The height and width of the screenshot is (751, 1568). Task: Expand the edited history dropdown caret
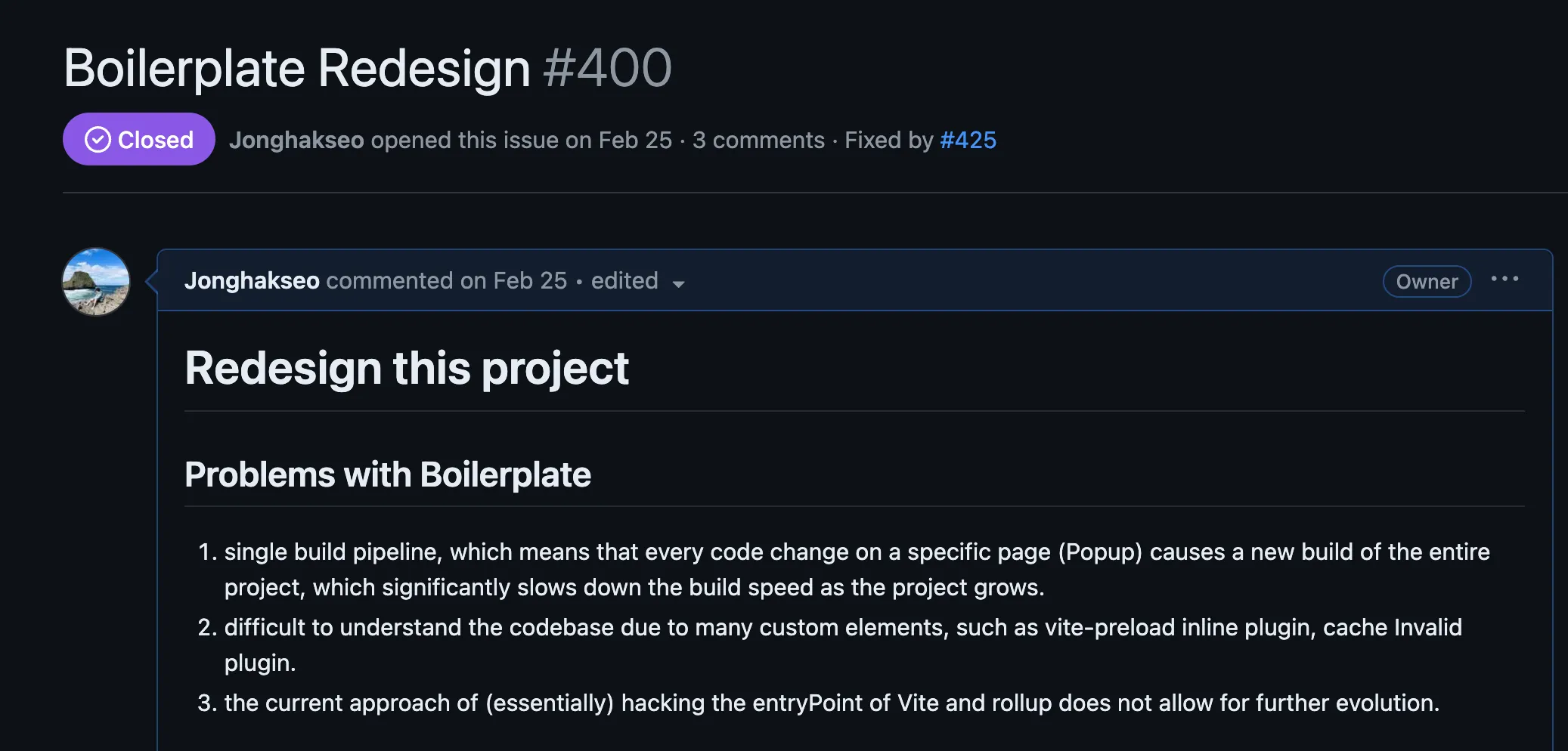pyautogui.click(x=679, y=283)
